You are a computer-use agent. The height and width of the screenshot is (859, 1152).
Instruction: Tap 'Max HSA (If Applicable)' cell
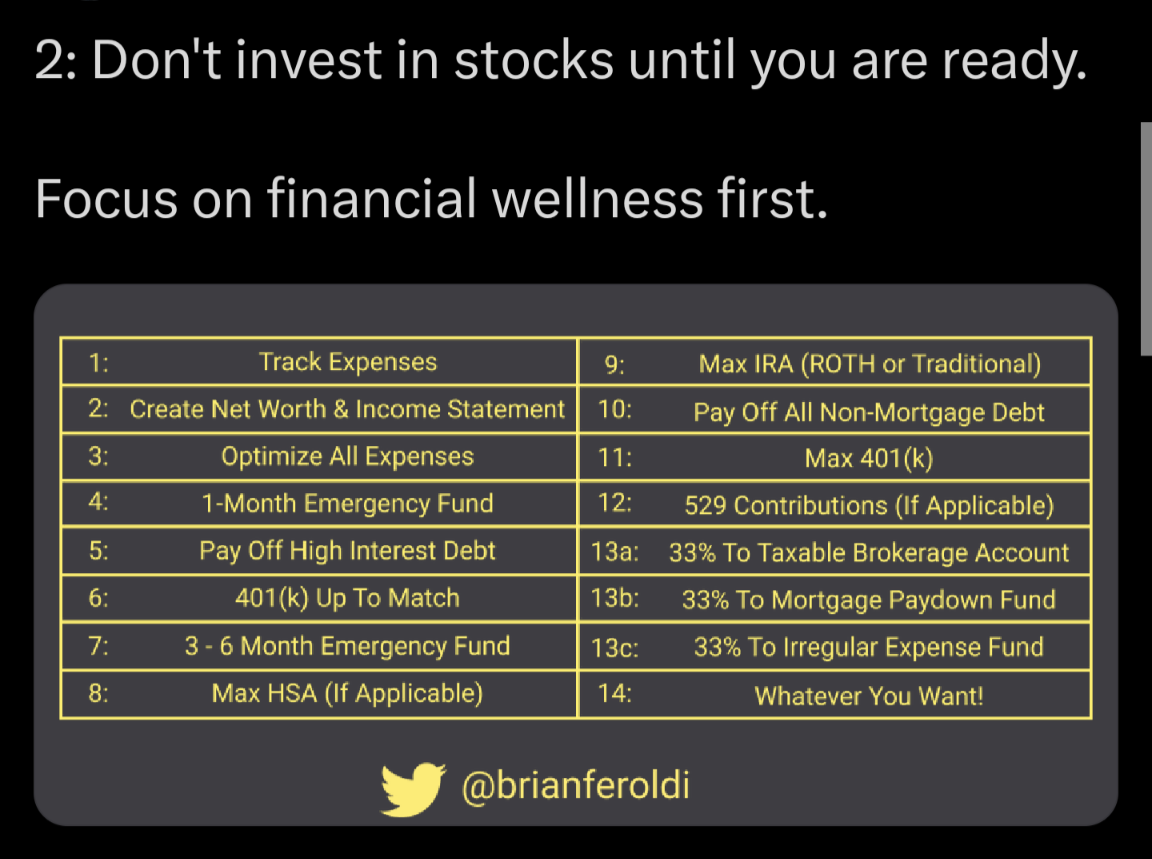pyautogui.click(x=347, y=693)
